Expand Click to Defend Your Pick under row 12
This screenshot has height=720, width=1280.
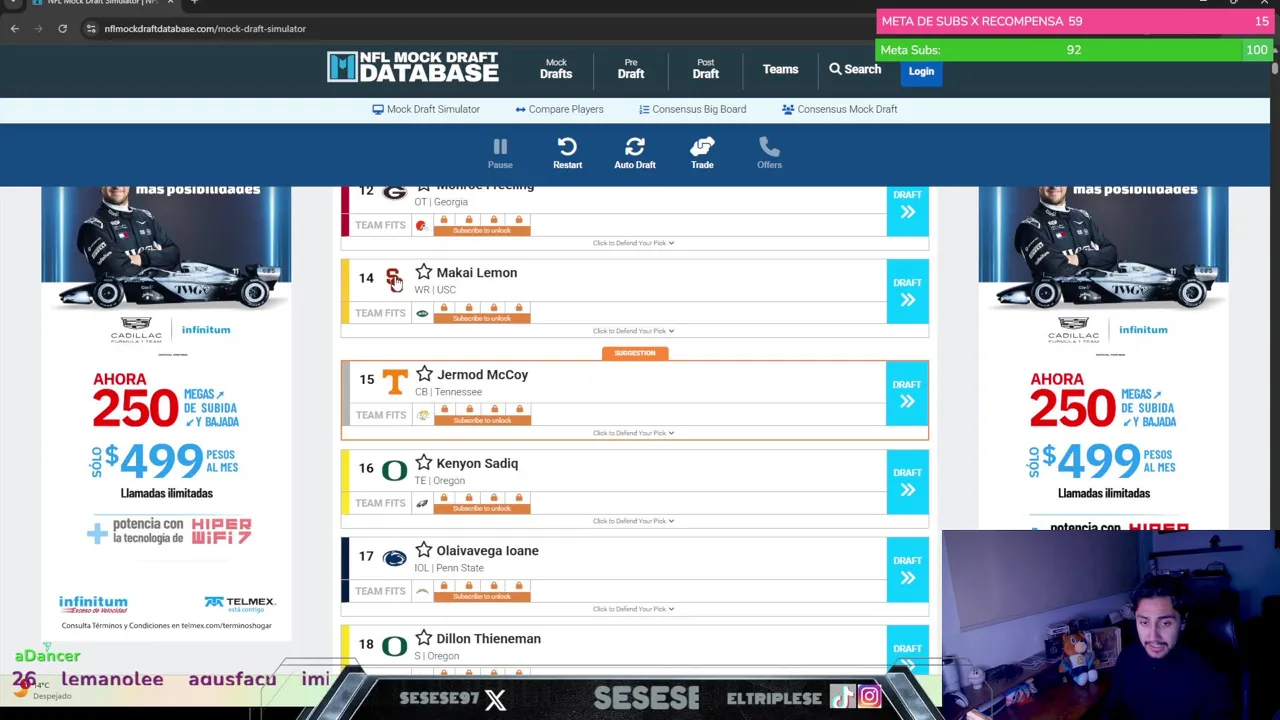[633, 243]
